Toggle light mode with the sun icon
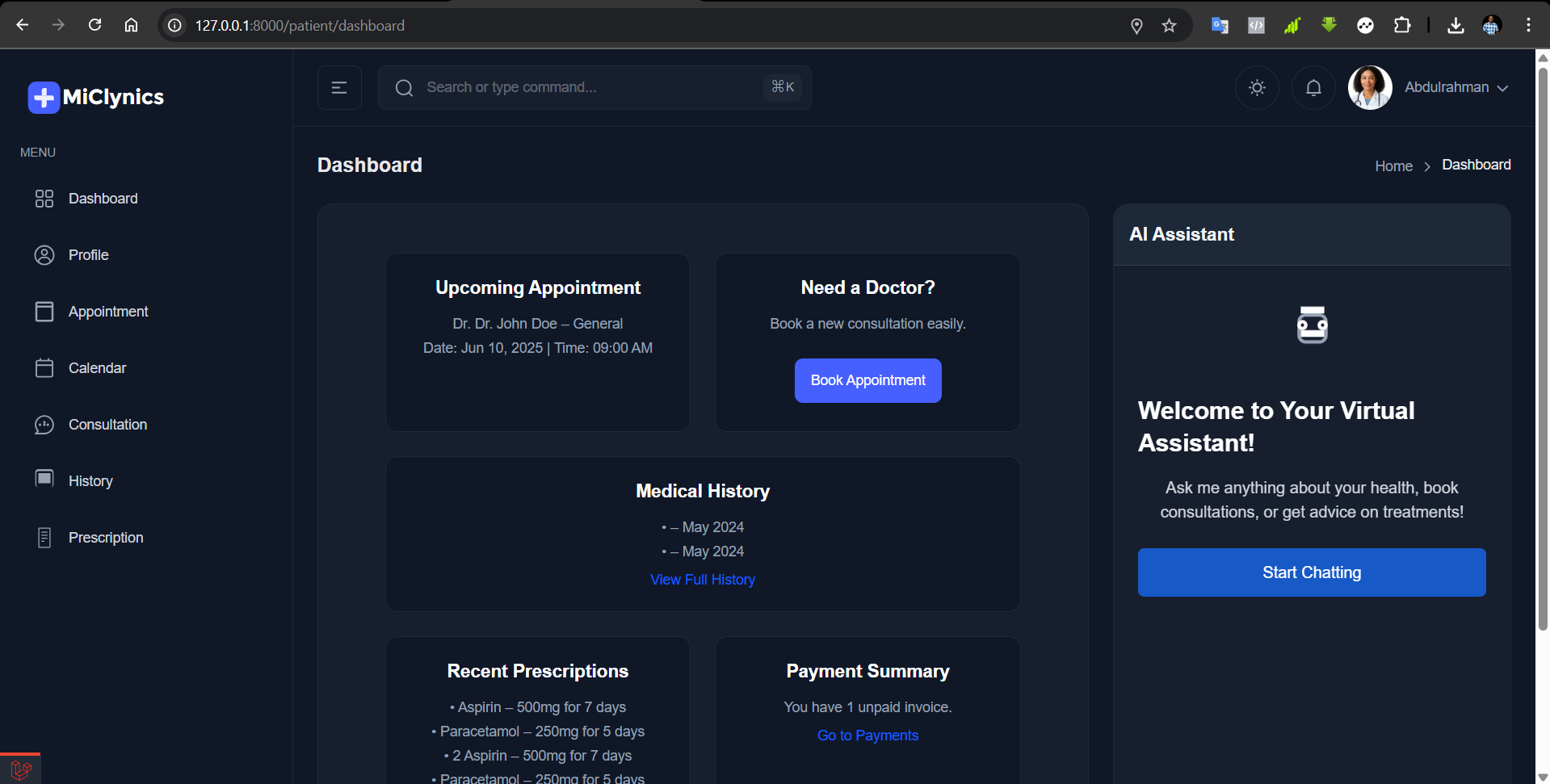Image resolution: width=1550 pixels, height=784 pixels. point(1257,87)
